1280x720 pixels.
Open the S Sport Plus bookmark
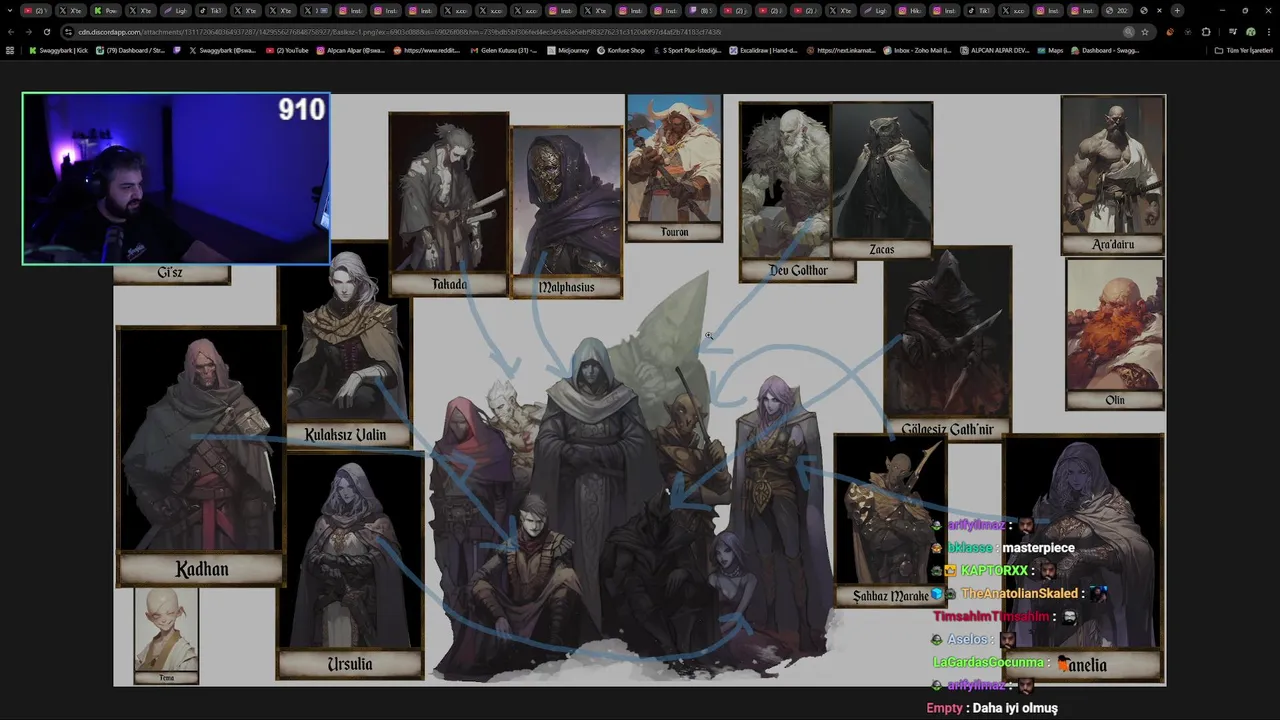[687, 50]
